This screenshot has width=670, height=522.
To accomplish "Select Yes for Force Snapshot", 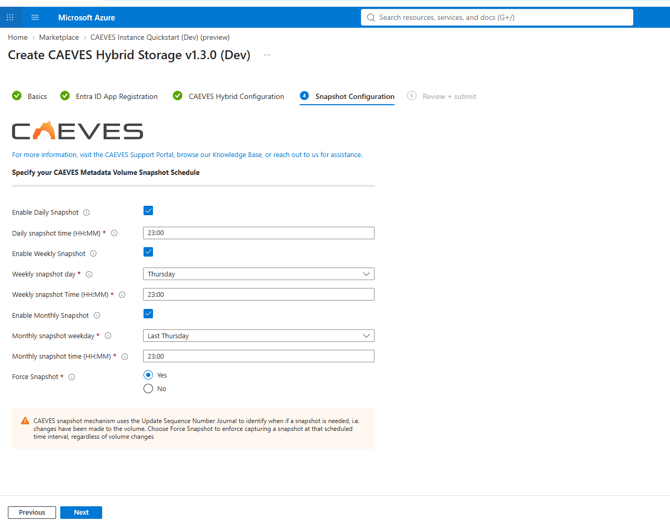I will [x=148, y=375].
